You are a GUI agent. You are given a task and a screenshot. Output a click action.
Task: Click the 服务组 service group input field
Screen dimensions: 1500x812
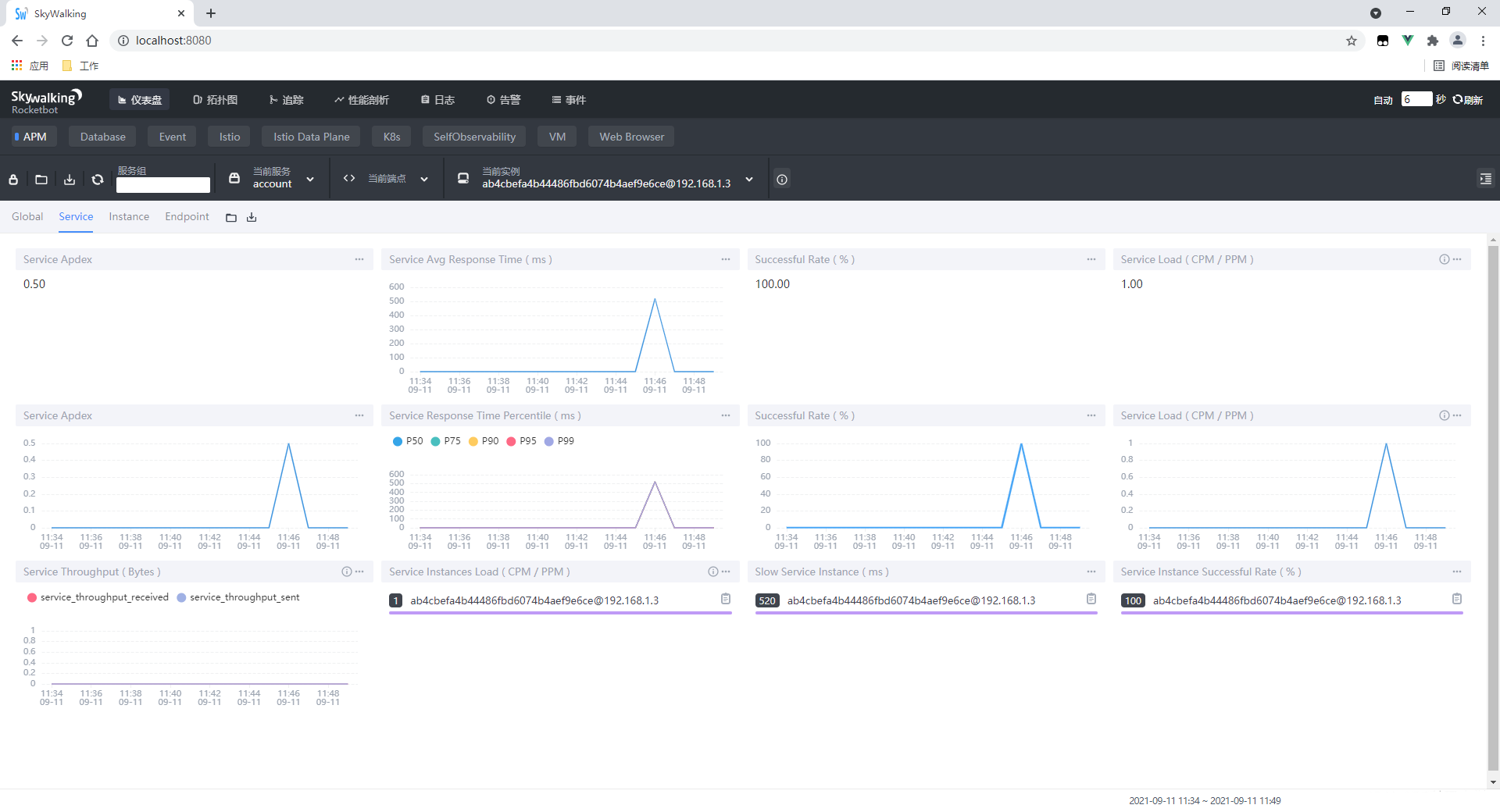(163, 185)
